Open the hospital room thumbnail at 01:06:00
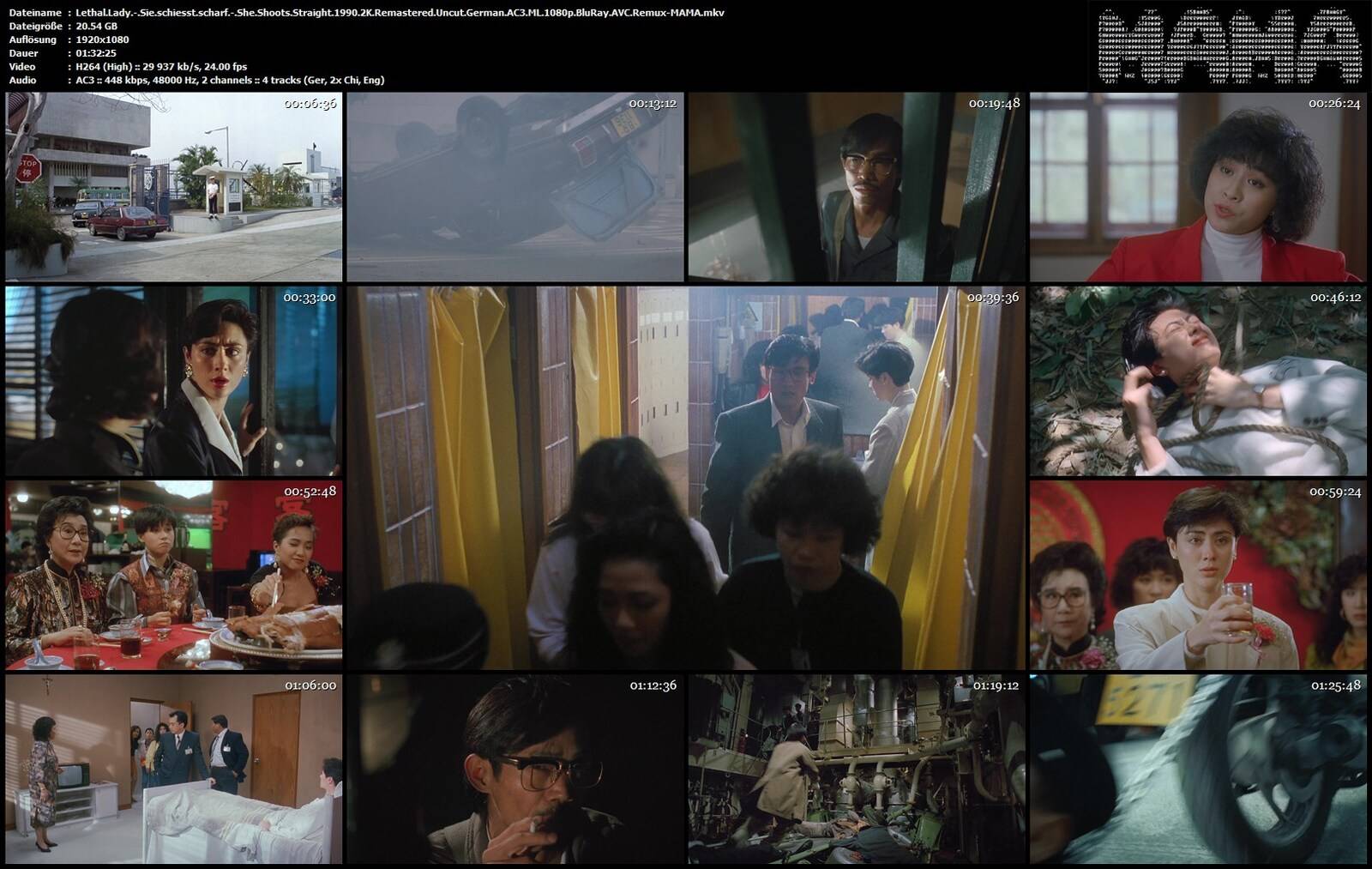1372x869 pixels. [174, 769]
